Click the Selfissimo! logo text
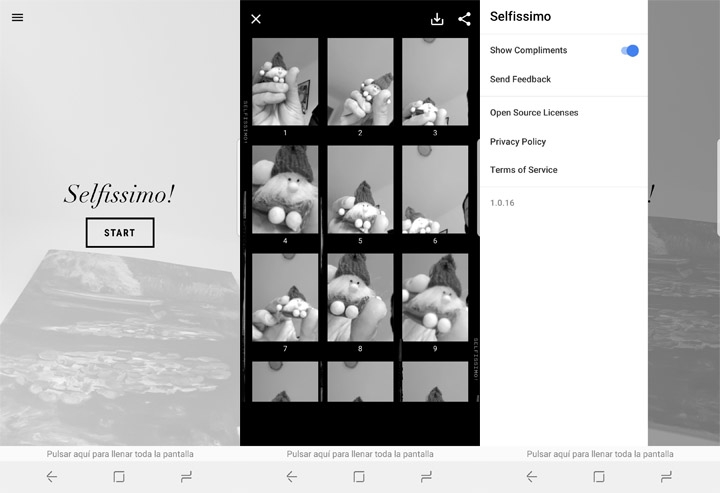This screenshot has width=720, height=493. (119, 194)
